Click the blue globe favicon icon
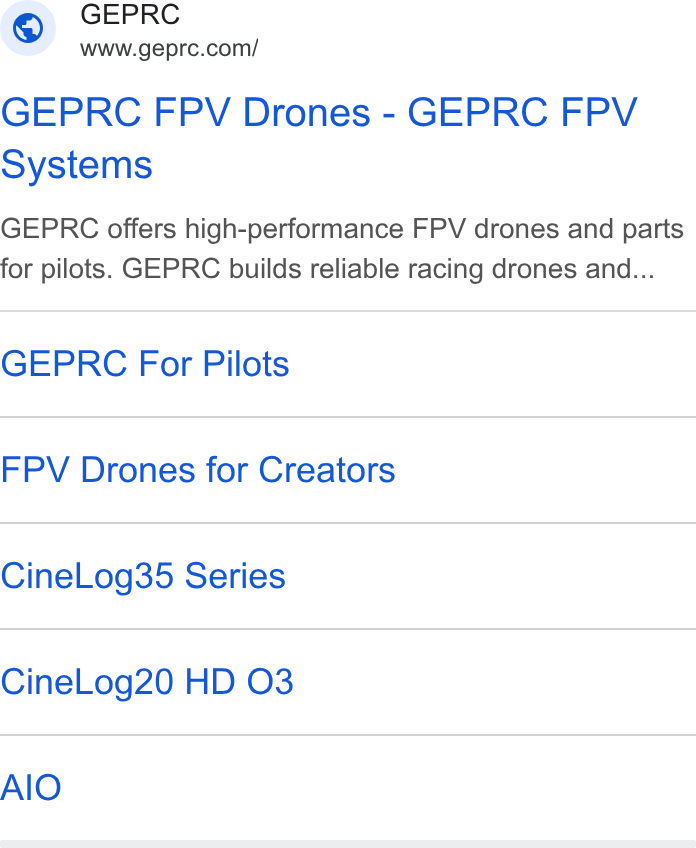 tap(28, 28)
